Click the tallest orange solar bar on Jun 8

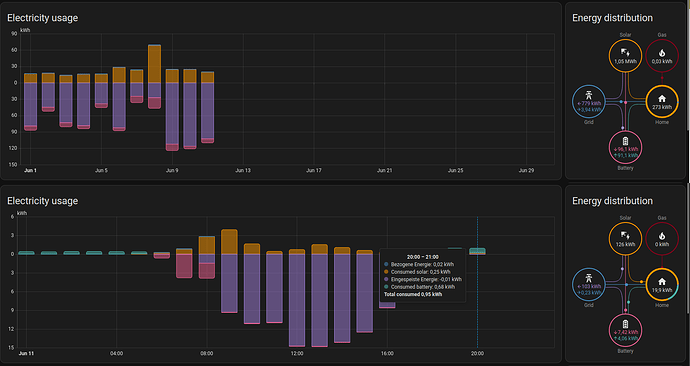(x=154, y=64)
